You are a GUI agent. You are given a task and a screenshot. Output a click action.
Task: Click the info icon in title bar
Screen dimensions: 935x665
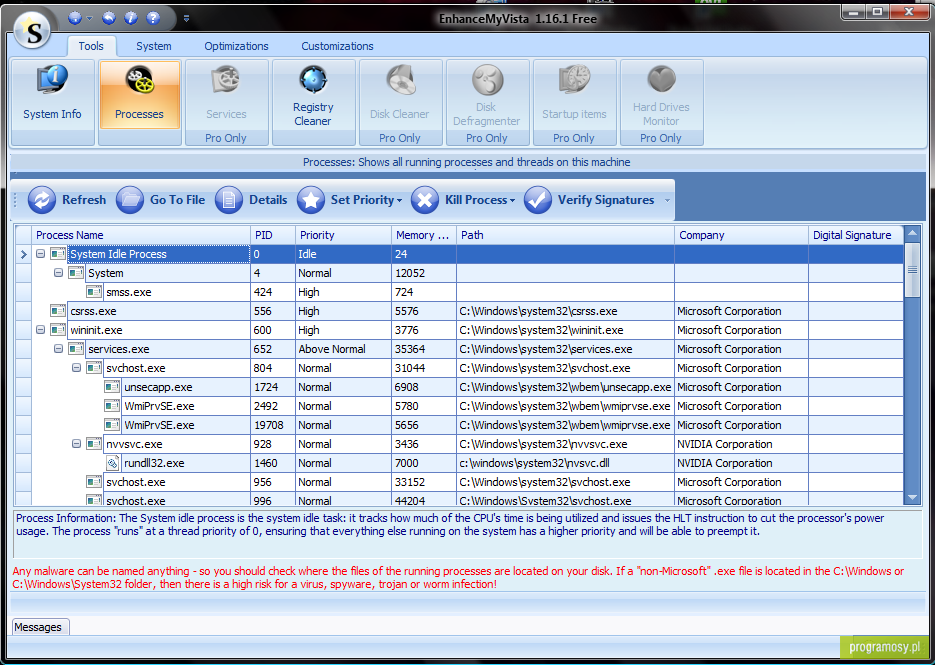click(x=131, y=18)
